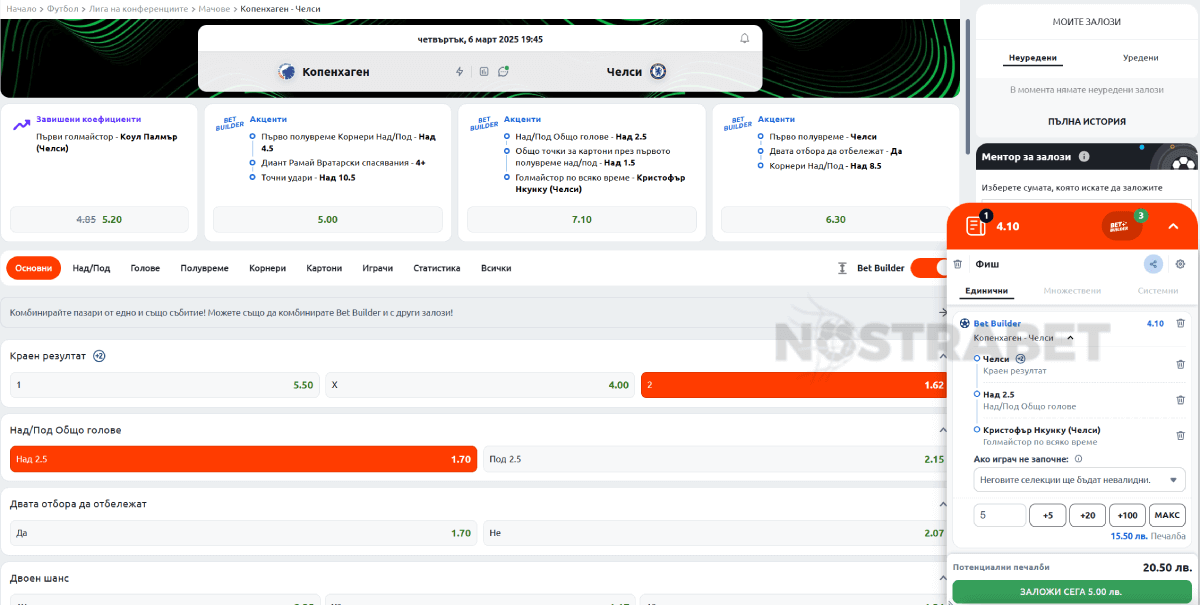Open the Играчи tab
This screenshot has width=1200, height=605.
pyautogui.click(x=377, y=268)
